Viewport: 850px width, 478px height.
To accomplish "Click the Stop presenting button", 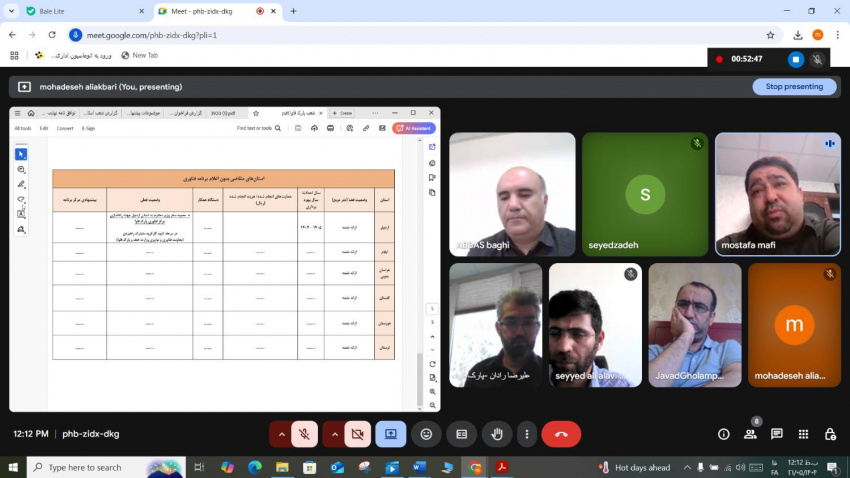I will [x=794, y=87].
